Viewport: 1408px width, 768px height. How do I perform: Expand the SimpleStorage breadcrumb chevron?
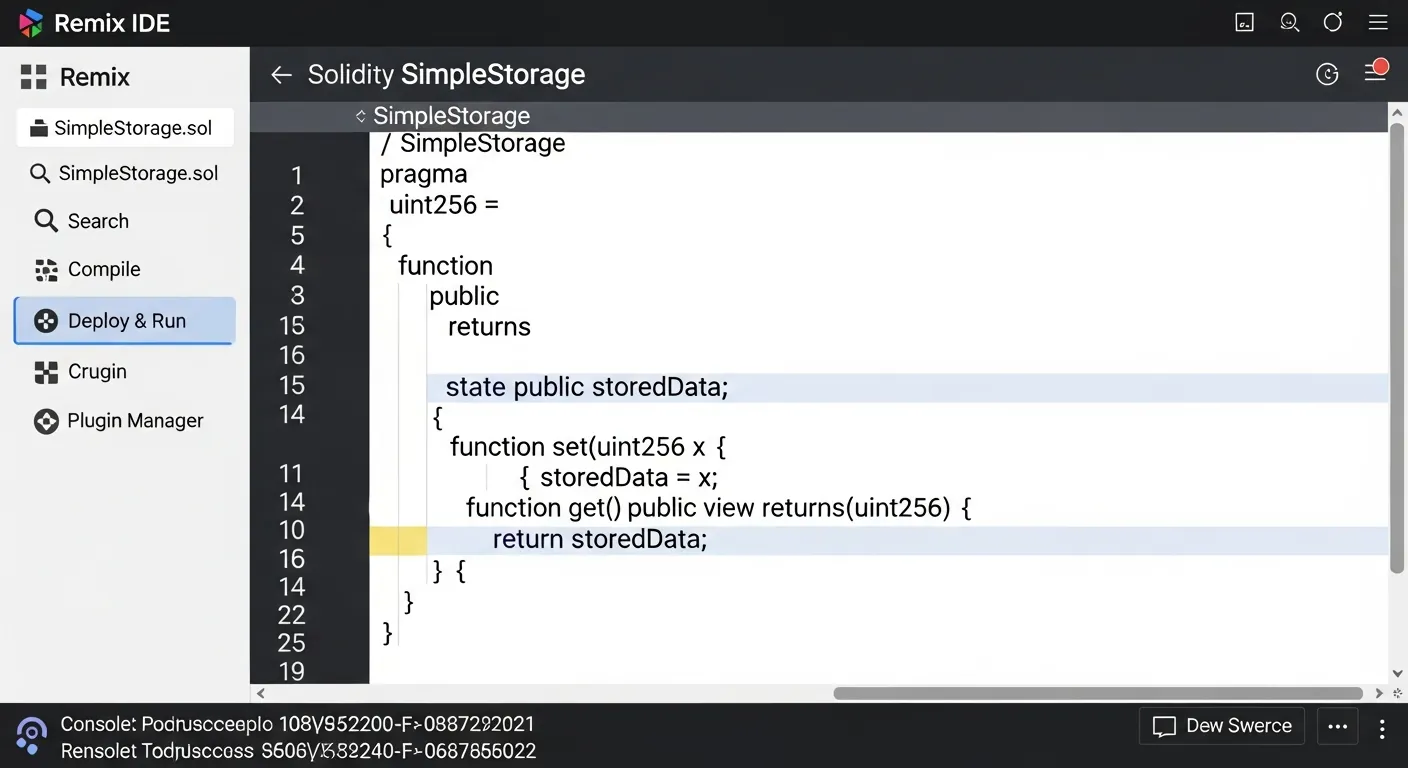tap(360, 116)
